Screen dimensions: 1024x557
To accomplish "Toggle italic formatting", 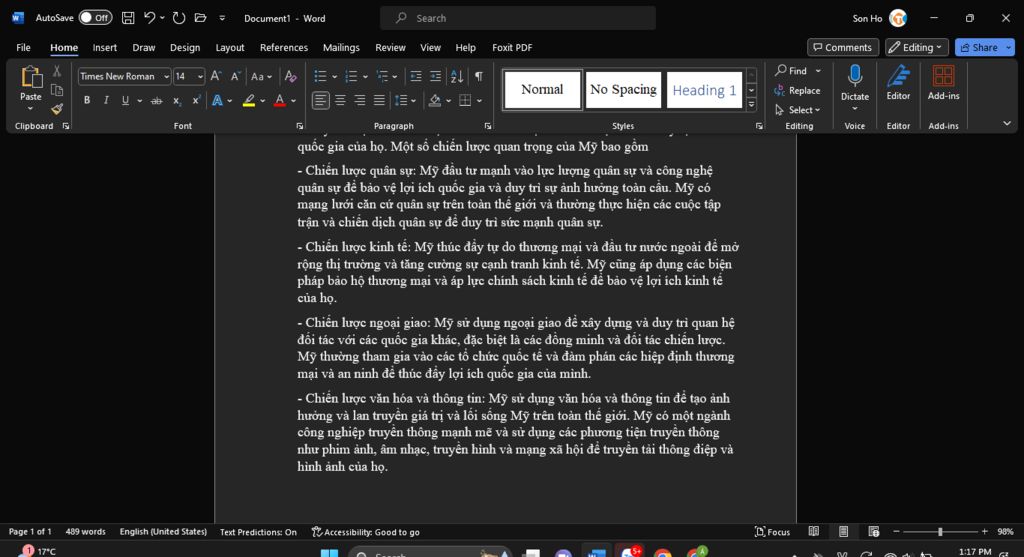I will (106, 101).
